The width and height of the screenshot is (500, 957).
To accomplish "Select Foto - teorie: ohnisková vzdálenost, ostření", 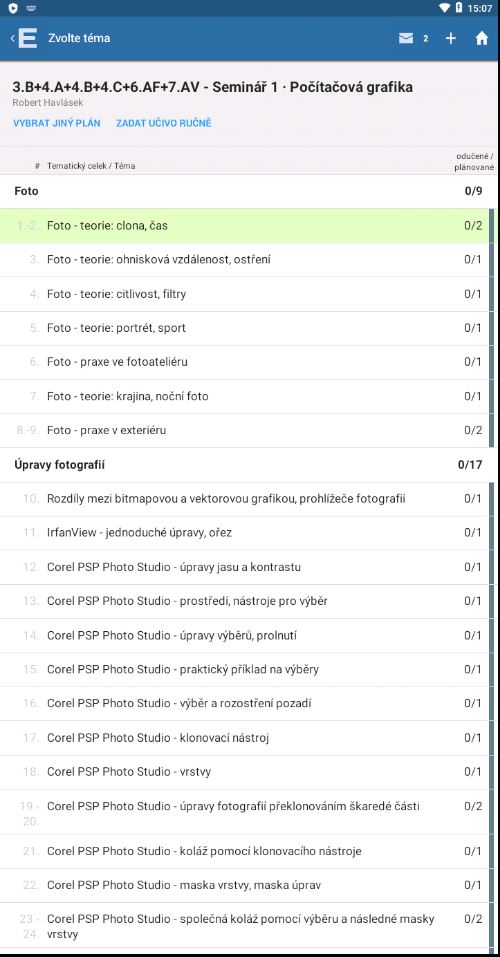I will tap(247, 260).
